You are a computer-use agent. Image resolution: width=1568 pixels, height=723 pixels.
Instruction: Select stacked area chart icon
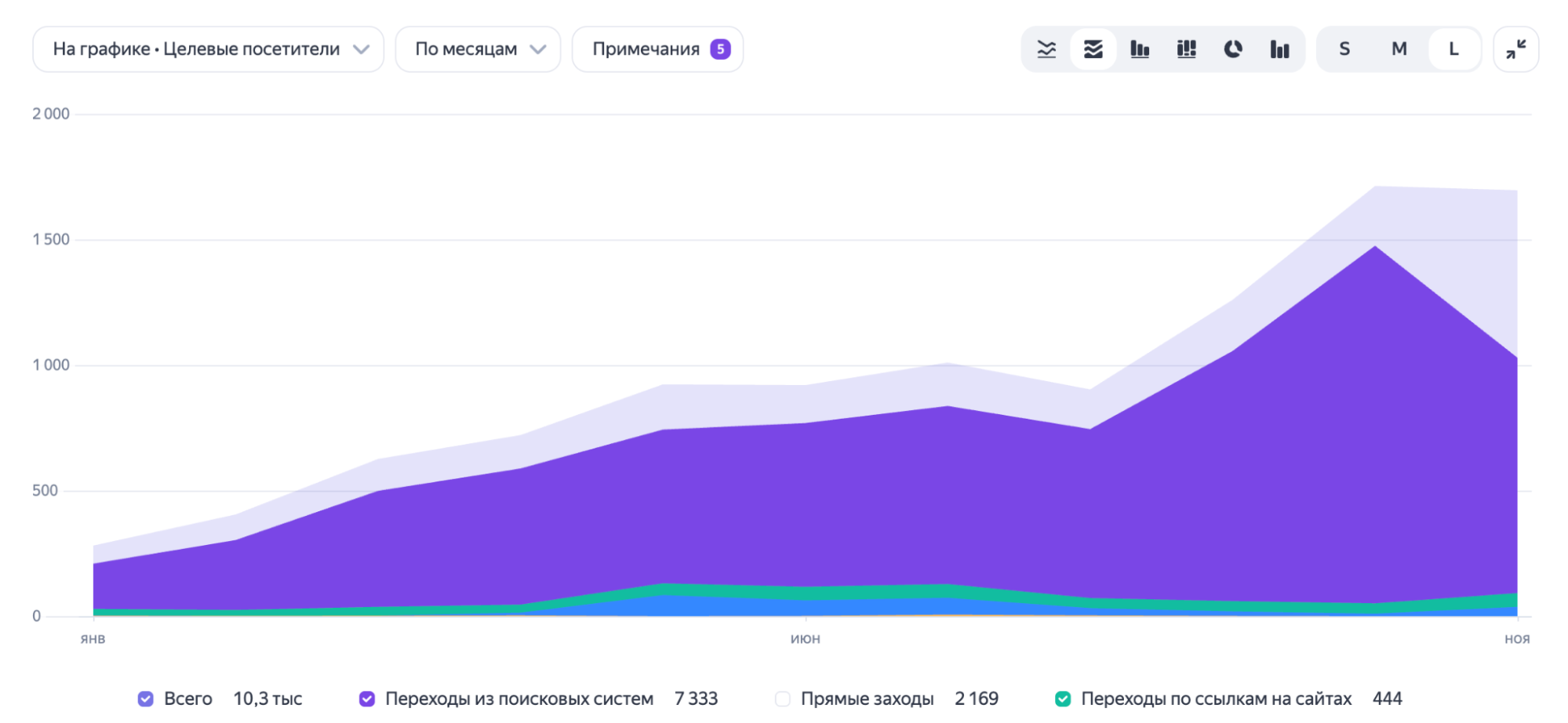[x=1093, y=49]
